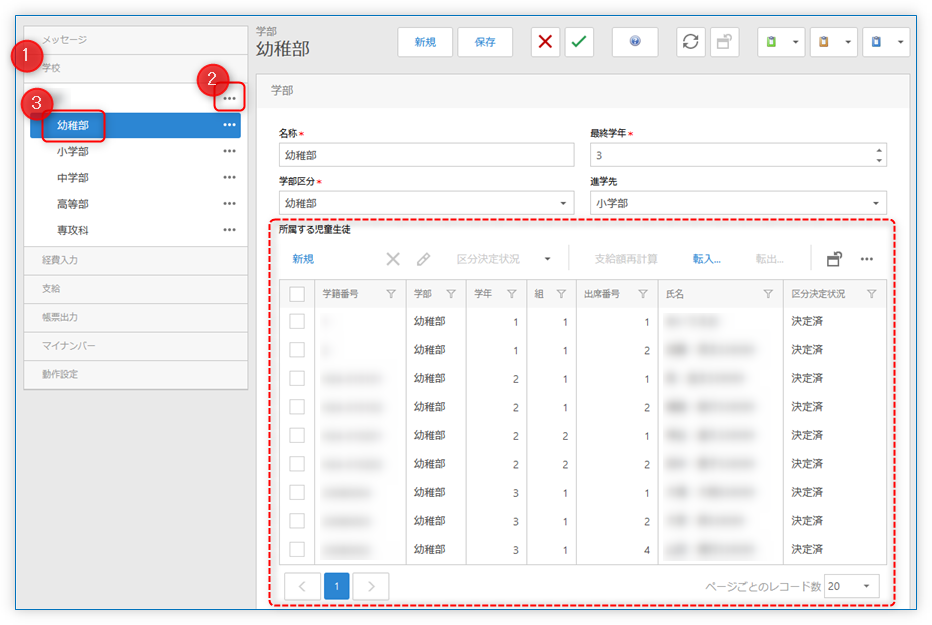Viewport: 932px width, 625px height.
Task: Click the refresh arrows icon in the toolbar
Action: pyautogui.click(x=691, y=42)
